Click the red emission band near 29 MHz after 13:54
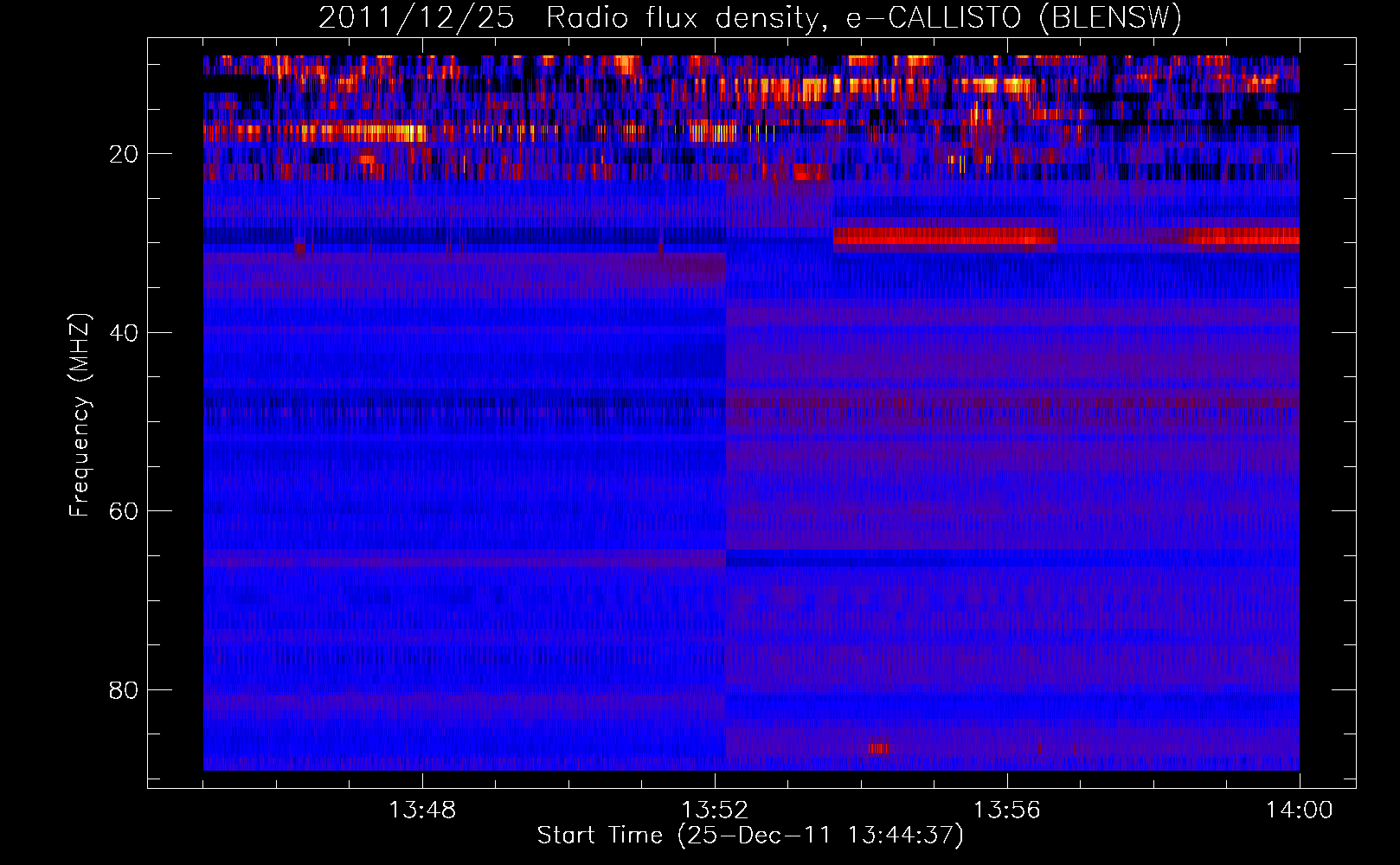Image resolution: width=1400 pixels, height=865 pixels. coord(945,237)
